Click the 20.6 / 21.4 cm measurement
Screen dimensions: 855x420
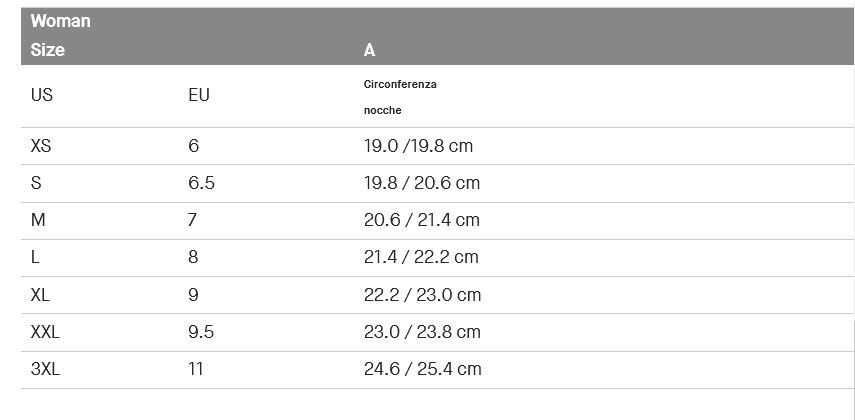click(x=422, y=220)
